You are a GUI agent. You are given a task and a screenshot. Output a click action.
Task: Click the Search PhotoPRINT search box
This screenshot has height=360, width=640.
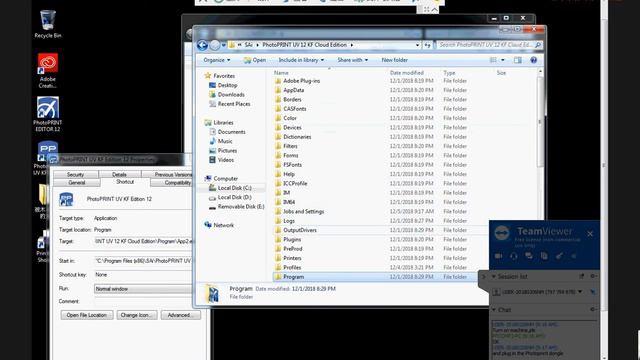(490, 45)
